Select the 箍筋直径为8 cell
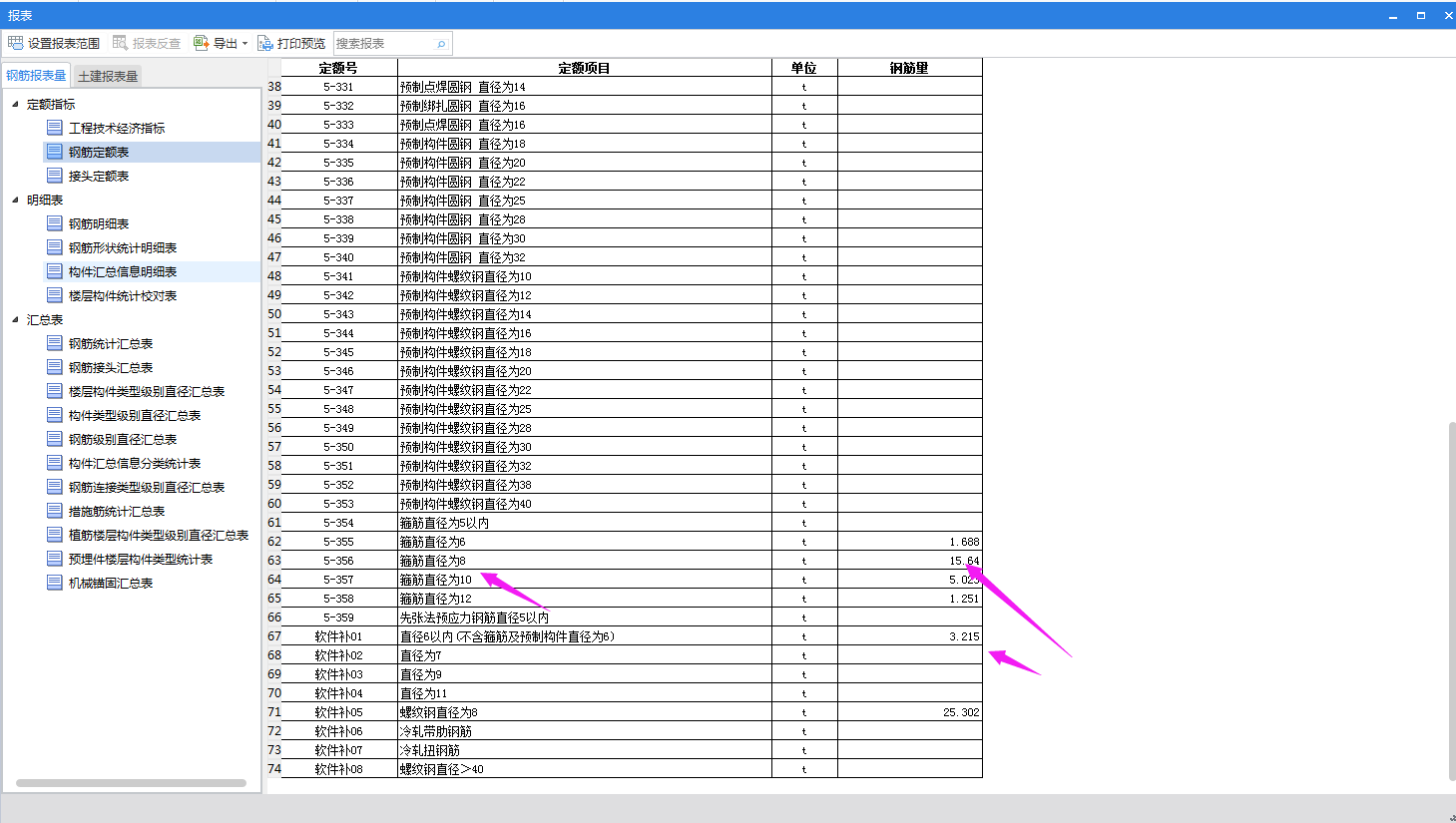The height and width of the screenshot is (823, 1456). (584, 561)
